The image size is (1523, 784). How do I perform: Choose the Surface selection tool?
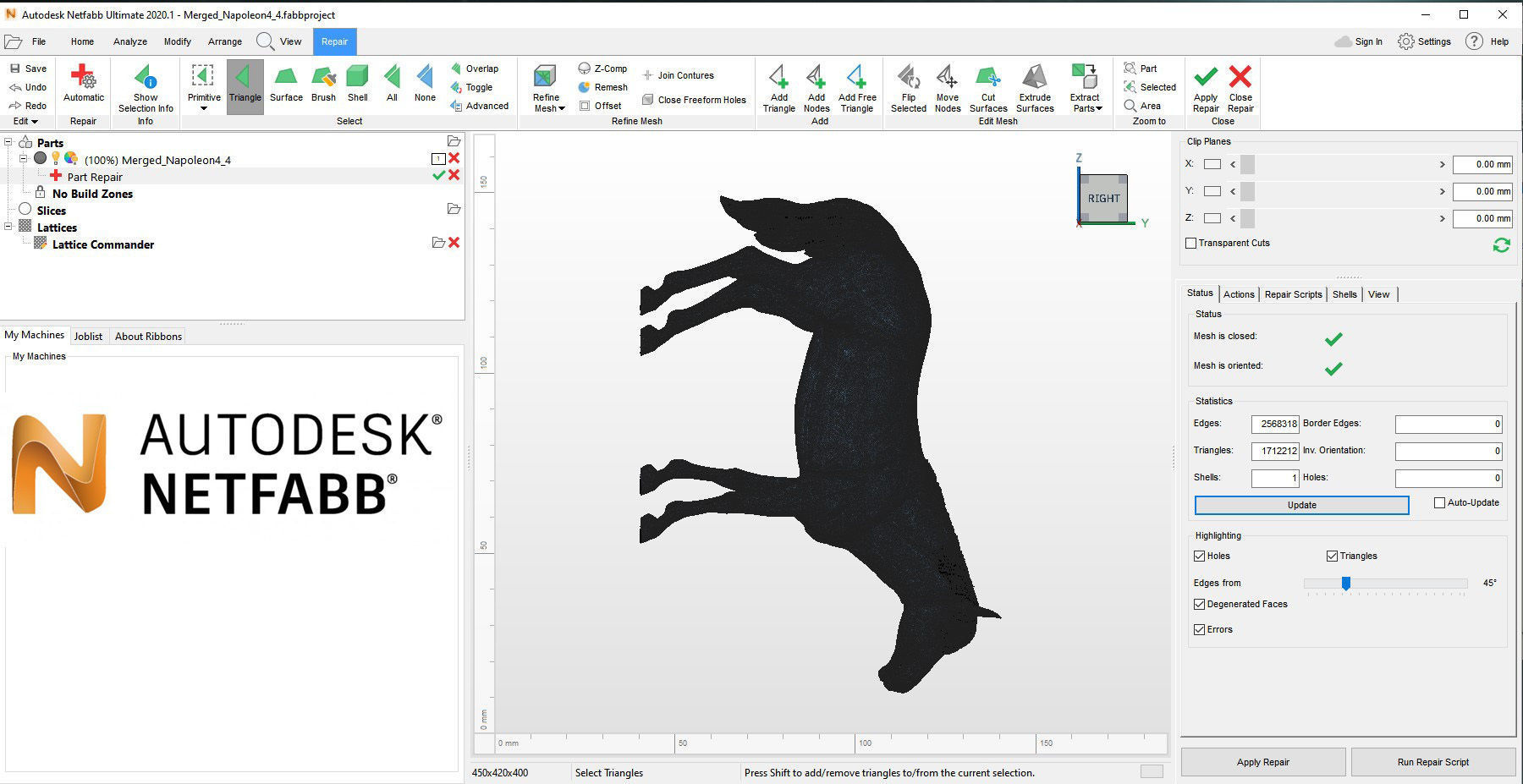[x=286, y=84]
